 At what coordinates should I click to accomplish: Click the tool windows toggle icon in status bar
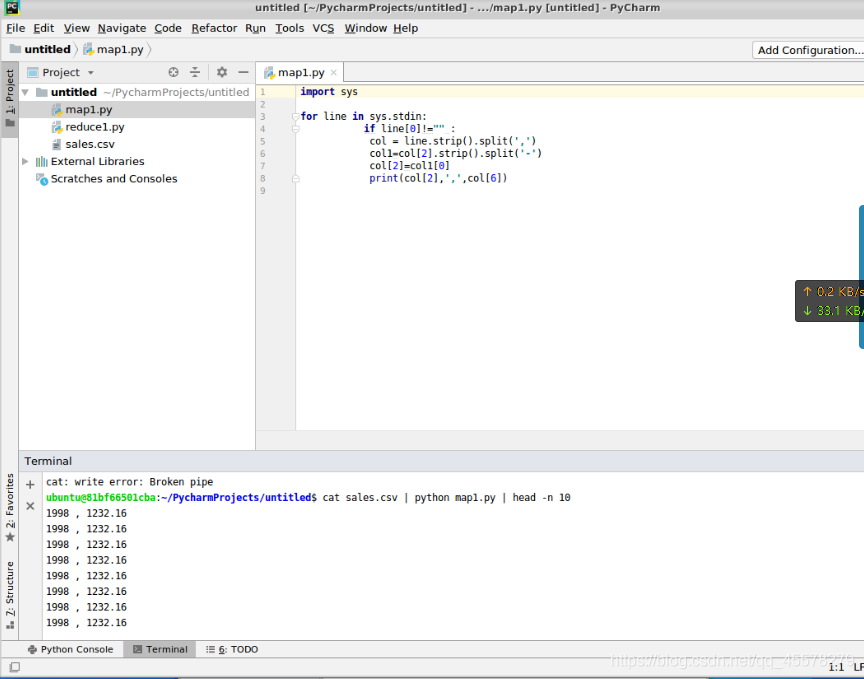(15, 667)
